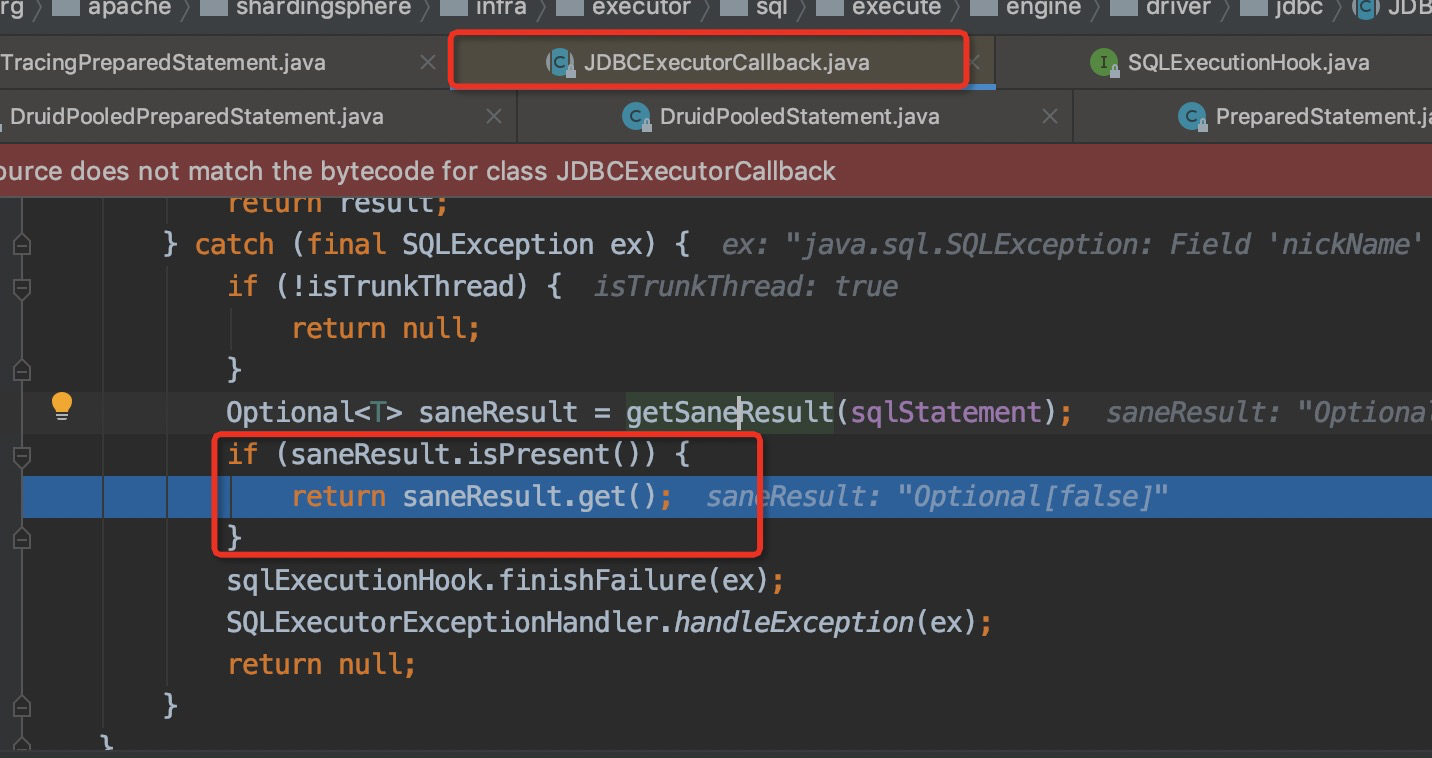Close the TracingPreparedStatement.java tab
1432x758 pixels.
click(x=428, y=62)
